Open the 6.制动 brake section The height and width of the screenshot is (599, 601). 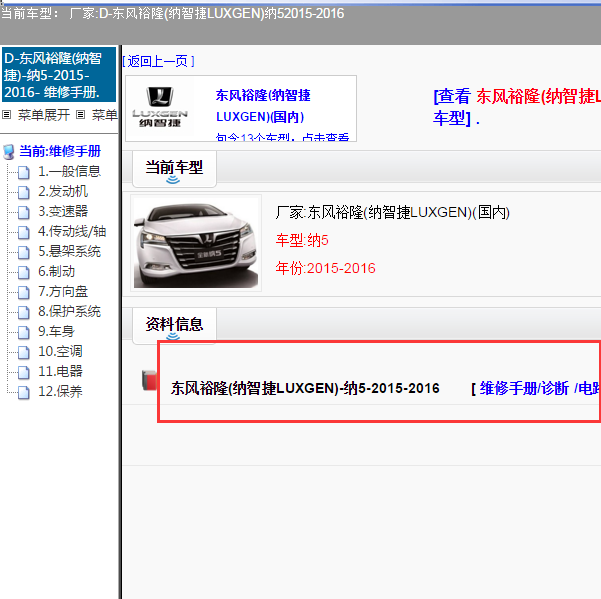tap(56, 271)
